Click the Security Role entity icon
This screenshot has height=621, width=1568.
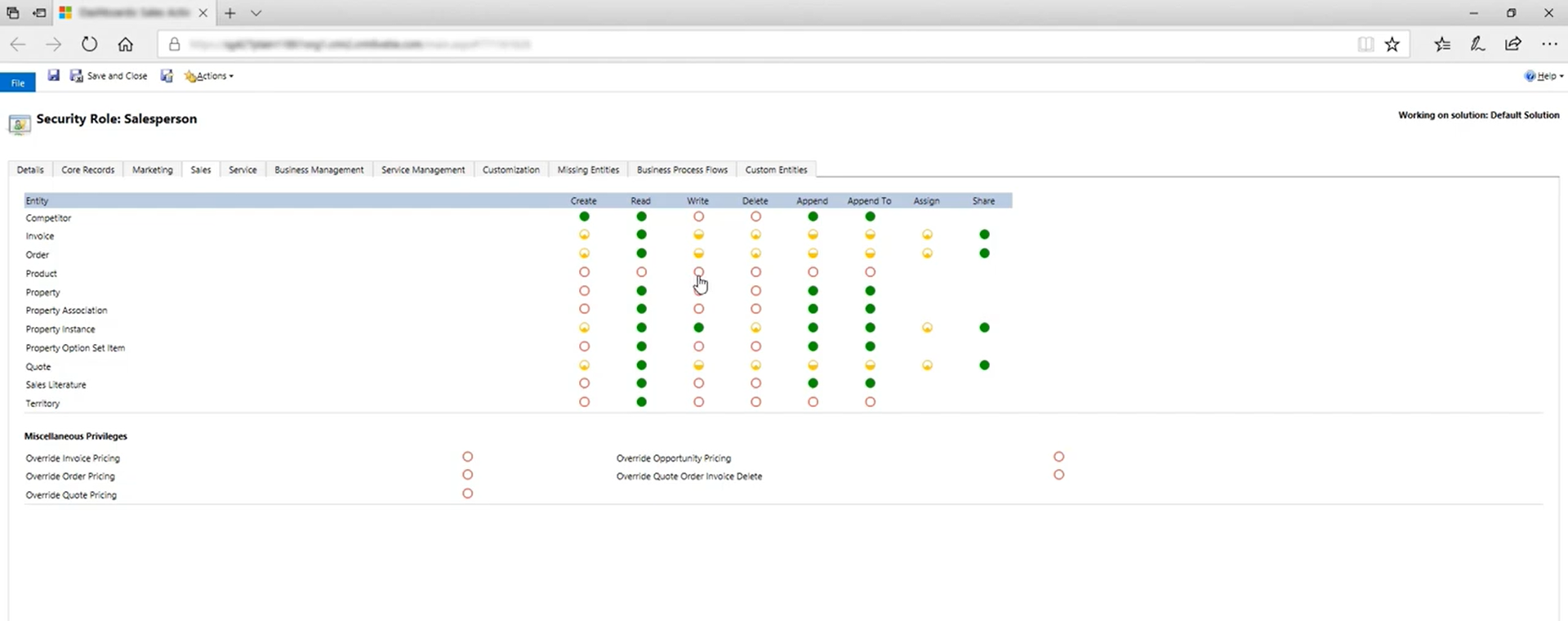pyautogui.click(x=20, y=124)
